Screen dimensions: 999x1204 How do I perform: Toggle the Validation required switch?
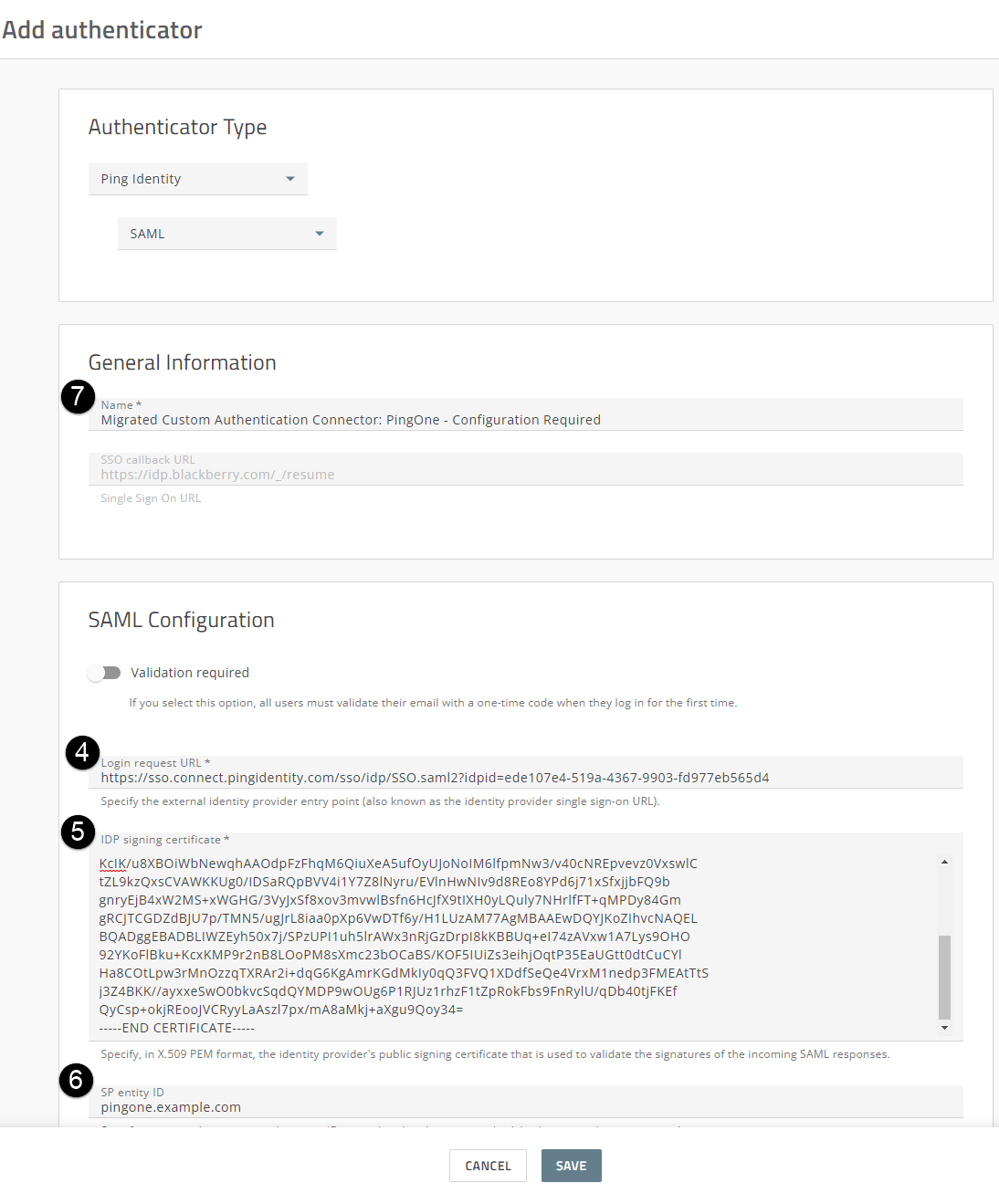coord(104,673)
